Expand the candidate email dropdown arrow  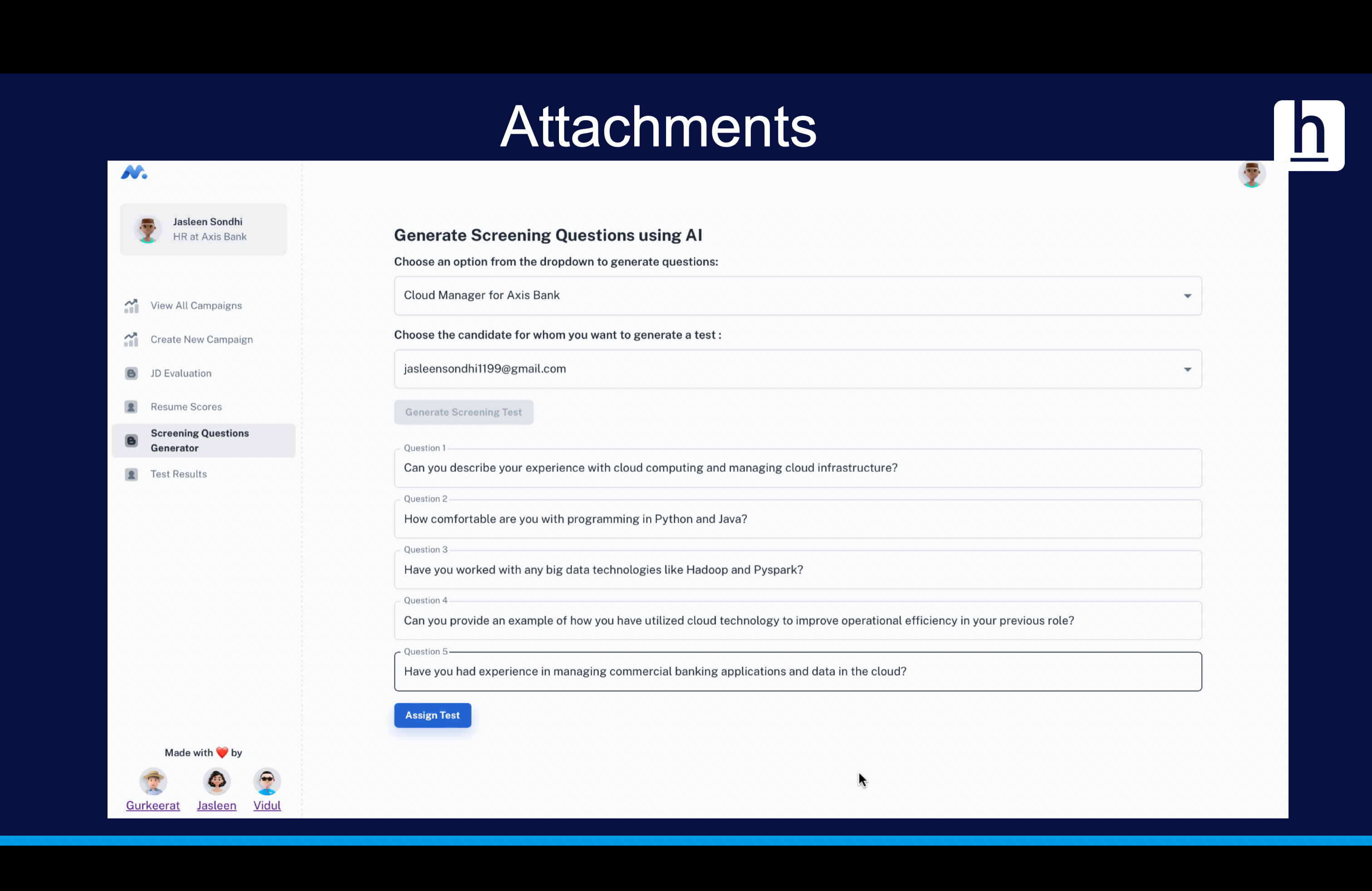click(x=1187, y=369)
